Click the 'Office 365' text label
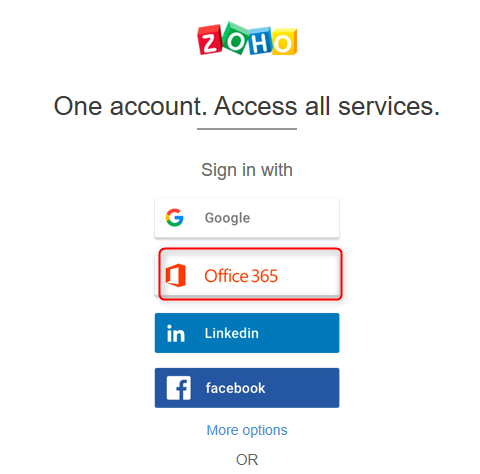 click(x=241, y=276)
